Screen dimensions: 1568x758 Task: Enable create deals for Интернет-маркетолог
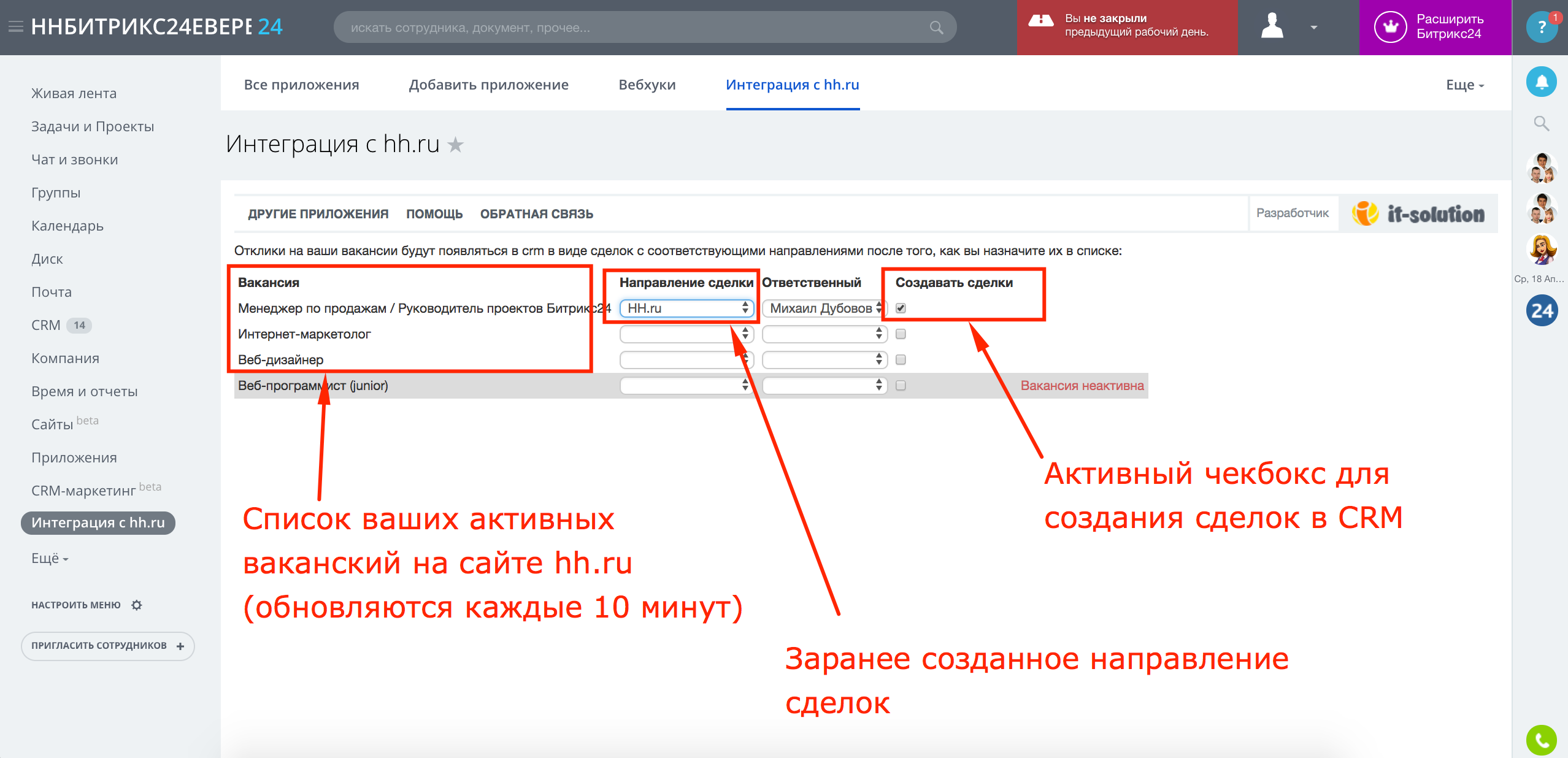tap(901, 334)
